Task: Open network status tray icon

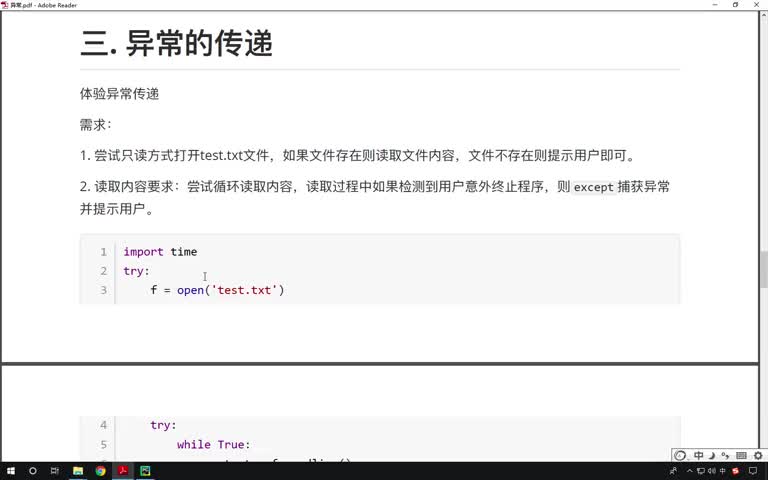Action: coord(701,471)
